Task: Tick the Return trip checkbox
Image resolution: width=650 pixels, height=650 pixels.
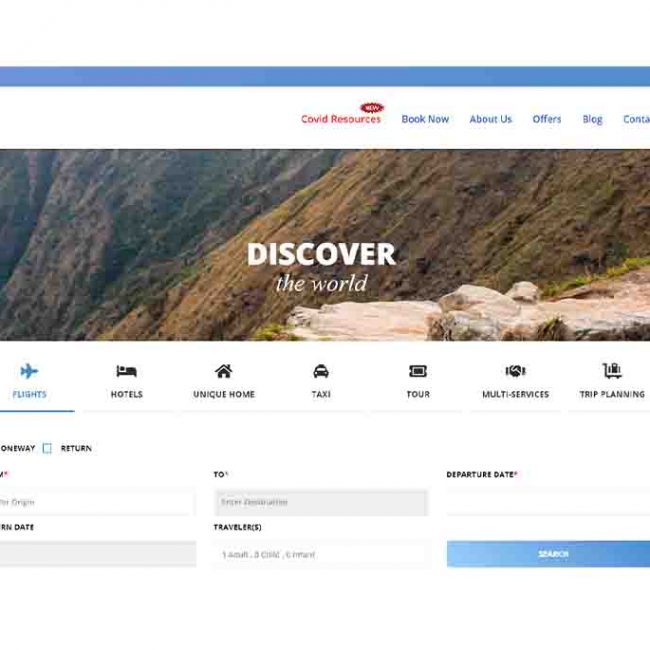Action: coord(47,448)
